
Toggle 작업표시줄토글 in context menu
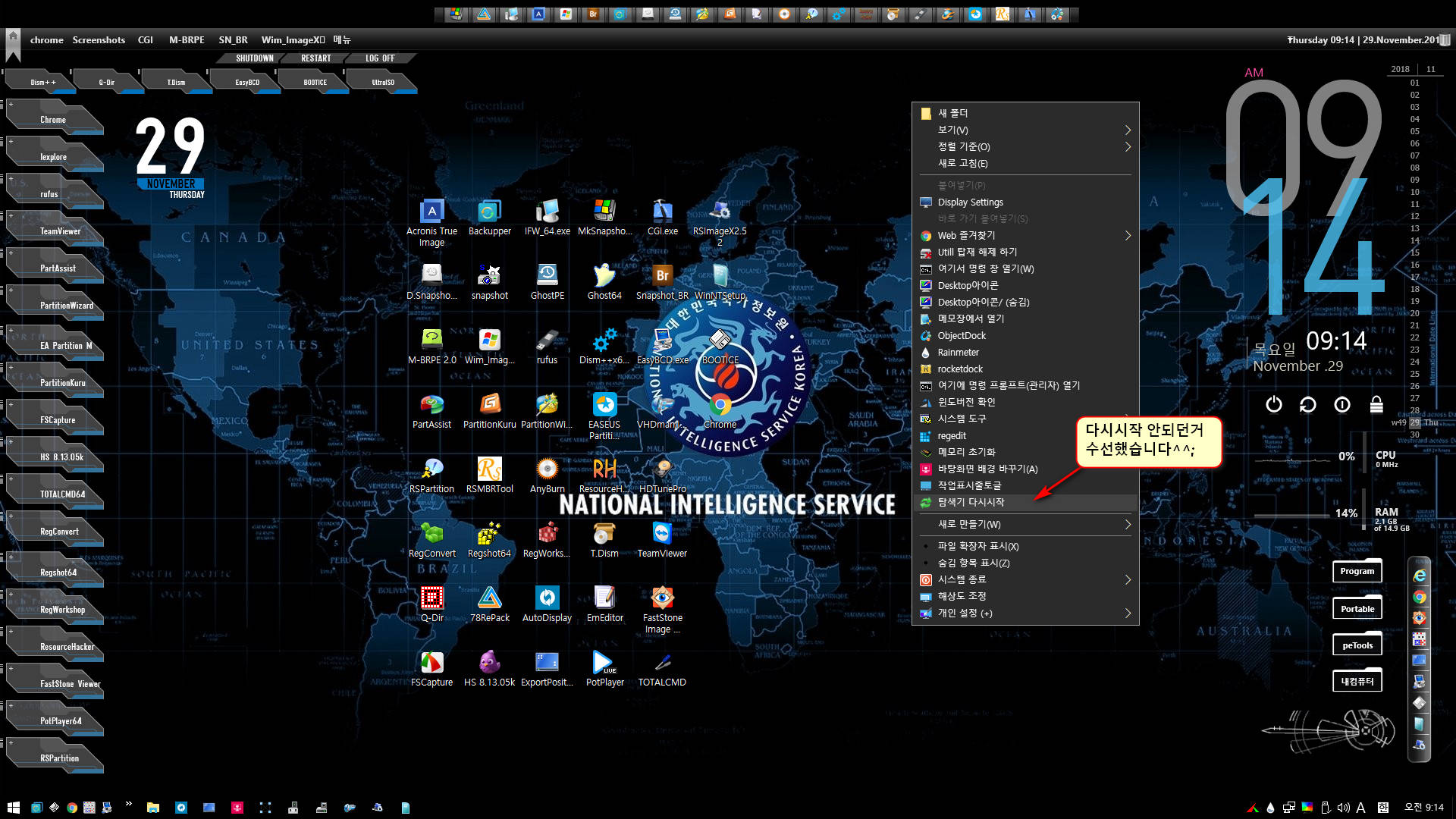1025,485
